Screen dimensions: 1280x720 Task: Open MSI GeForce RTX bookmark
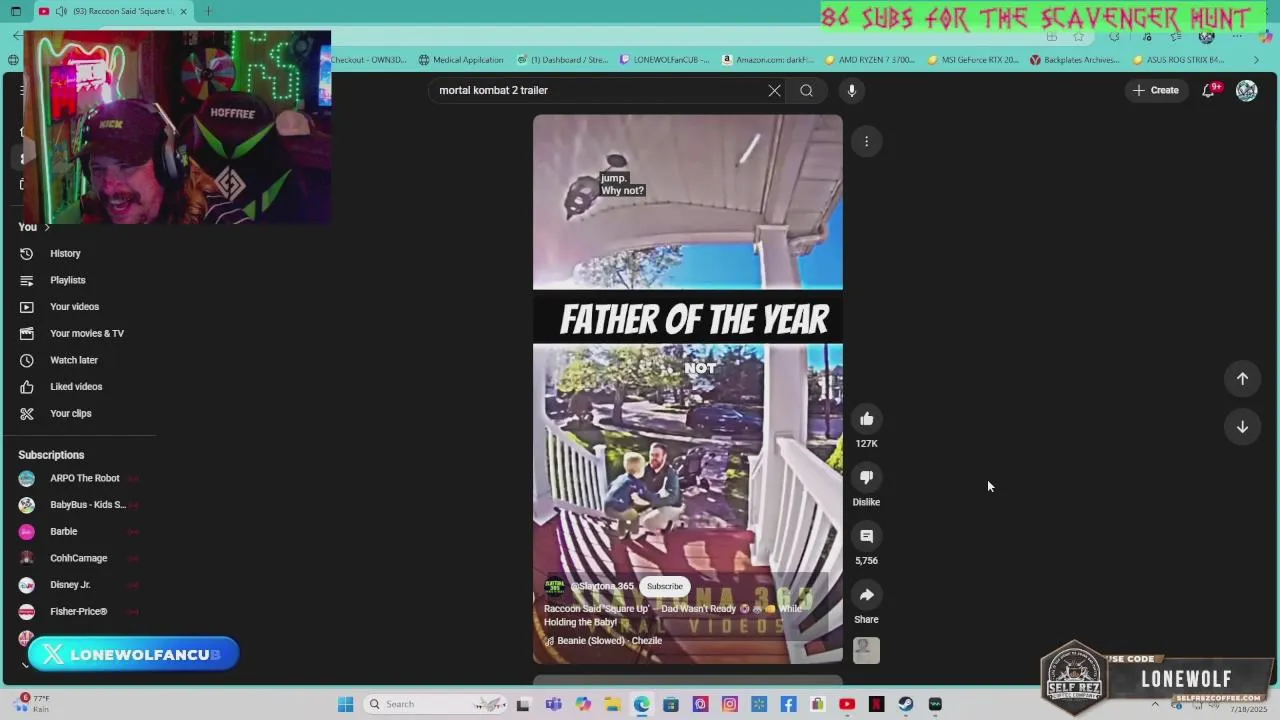(x=973, y=60)
